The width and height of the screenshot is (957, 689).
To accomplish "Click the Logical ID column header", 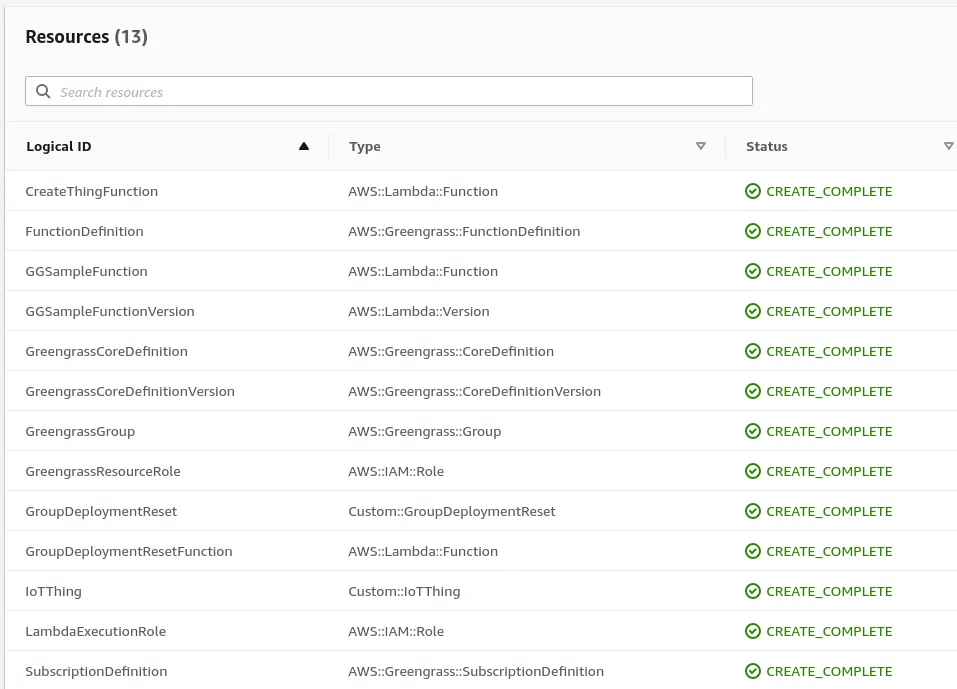I will pyautogui.click(x=59, y=146).
